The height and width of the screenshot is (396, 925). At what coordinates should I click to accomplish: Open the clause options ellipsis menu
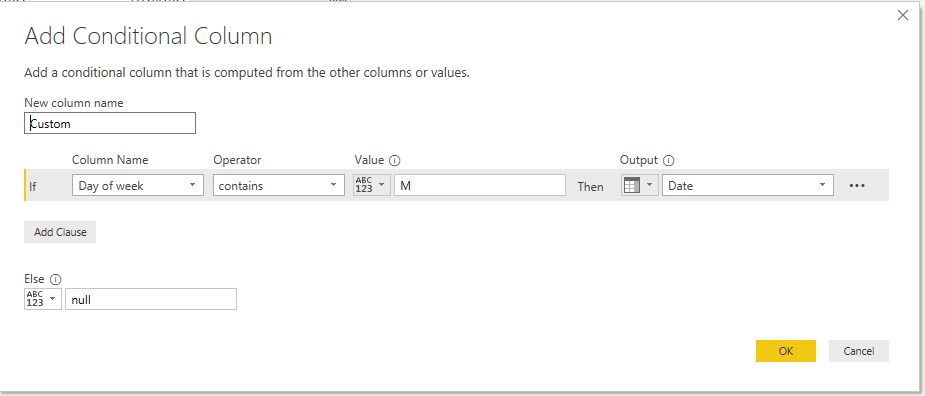coord(857,186)
